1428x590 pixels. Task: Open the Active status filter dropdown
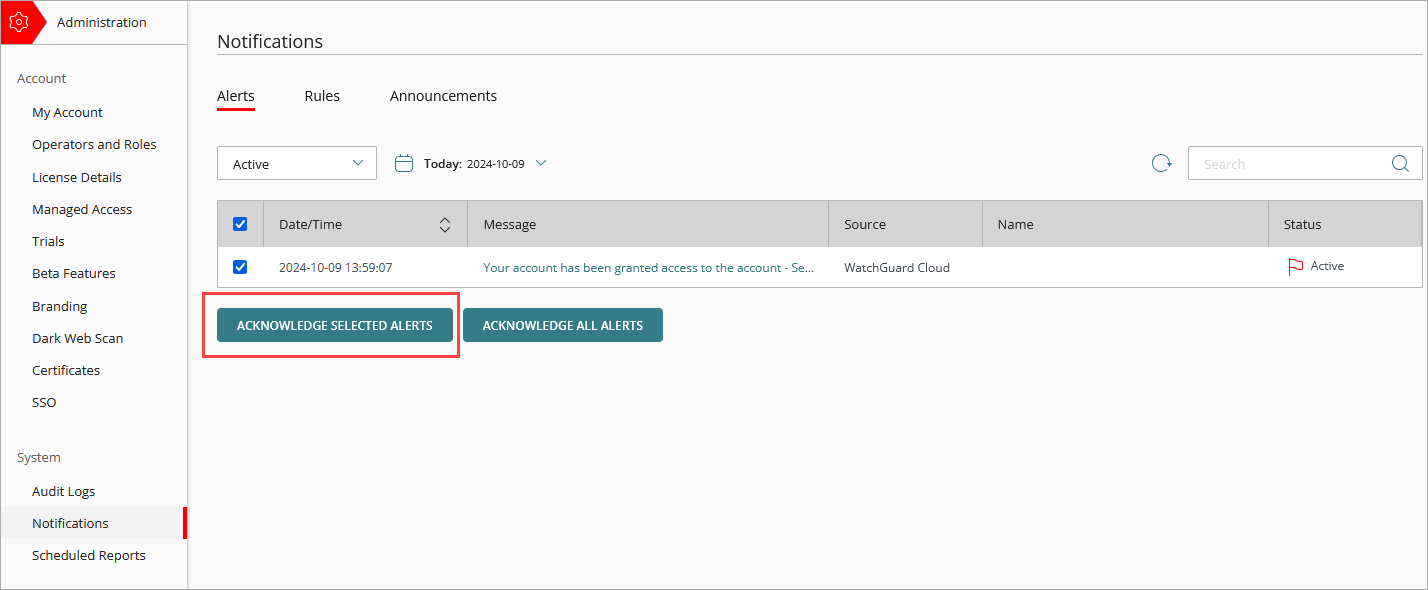(x=297, y=164)
